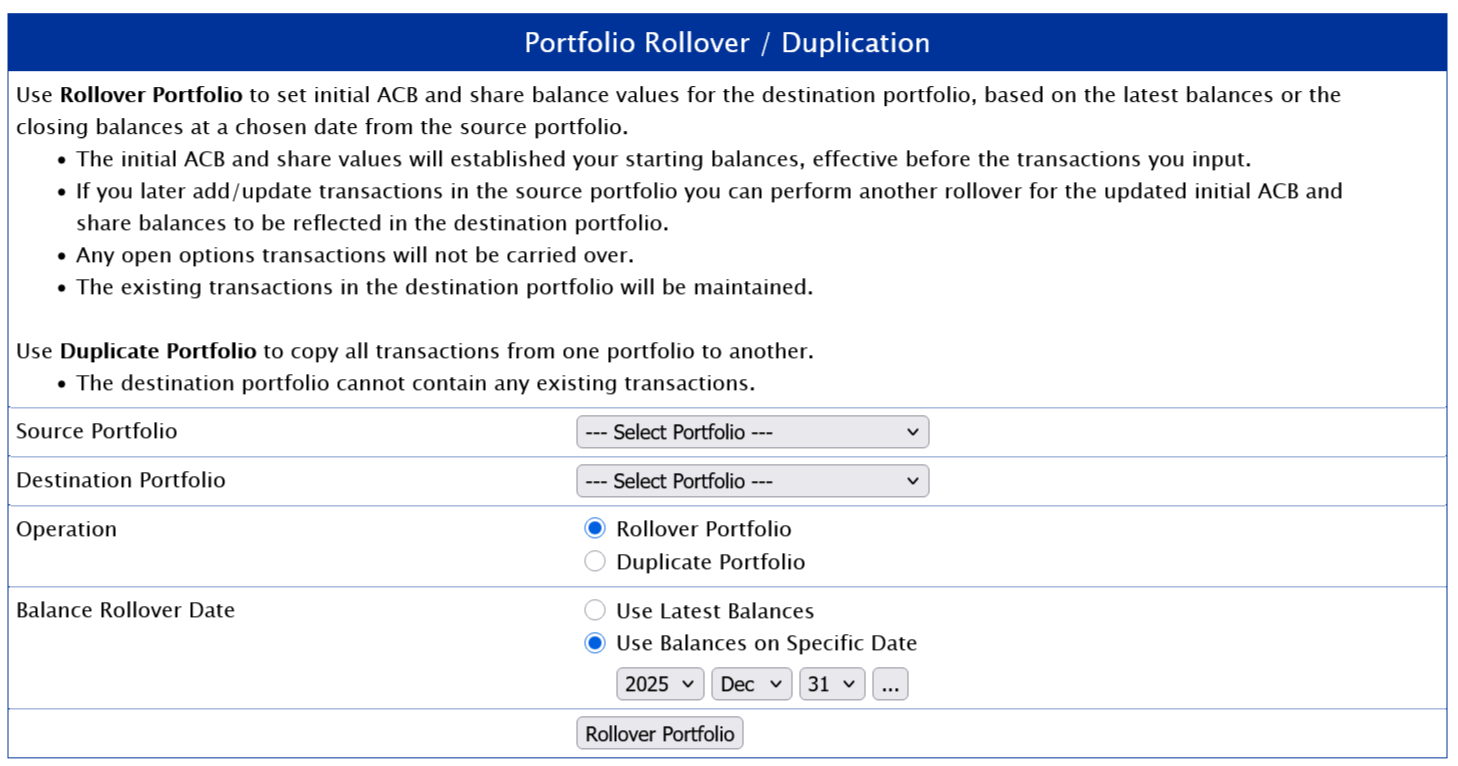Click the Destination Portfolio field label
The image size is (1458, 766).
[121, 480]
